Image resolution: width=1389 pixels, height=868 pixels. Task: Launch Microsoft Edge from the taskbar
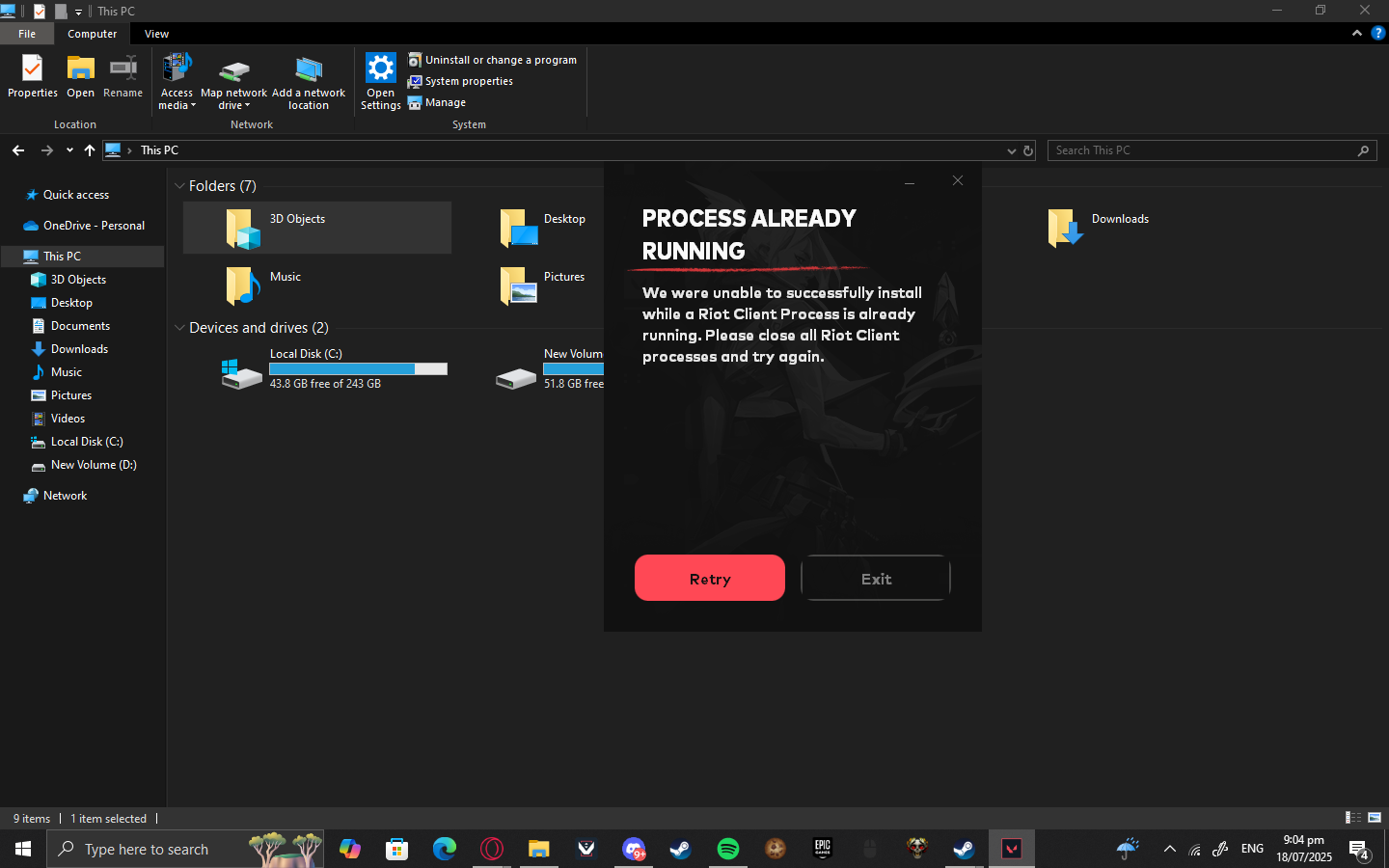(x=444, y=849)
